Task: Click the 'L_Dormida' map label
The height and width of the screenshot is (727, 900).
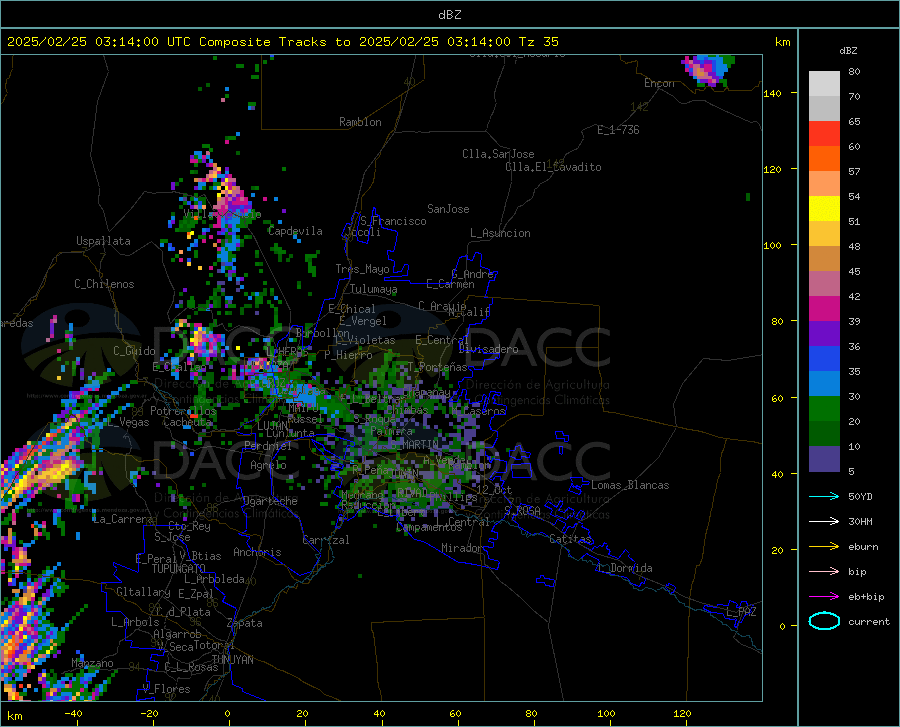Action: 624,568
